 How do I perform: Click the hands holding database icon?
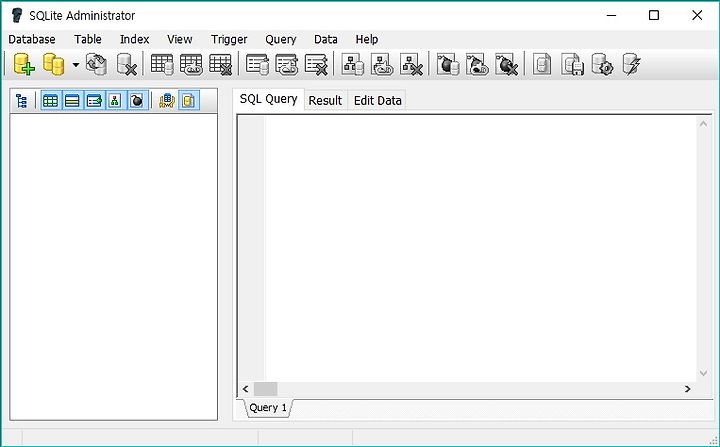(167, 101)
